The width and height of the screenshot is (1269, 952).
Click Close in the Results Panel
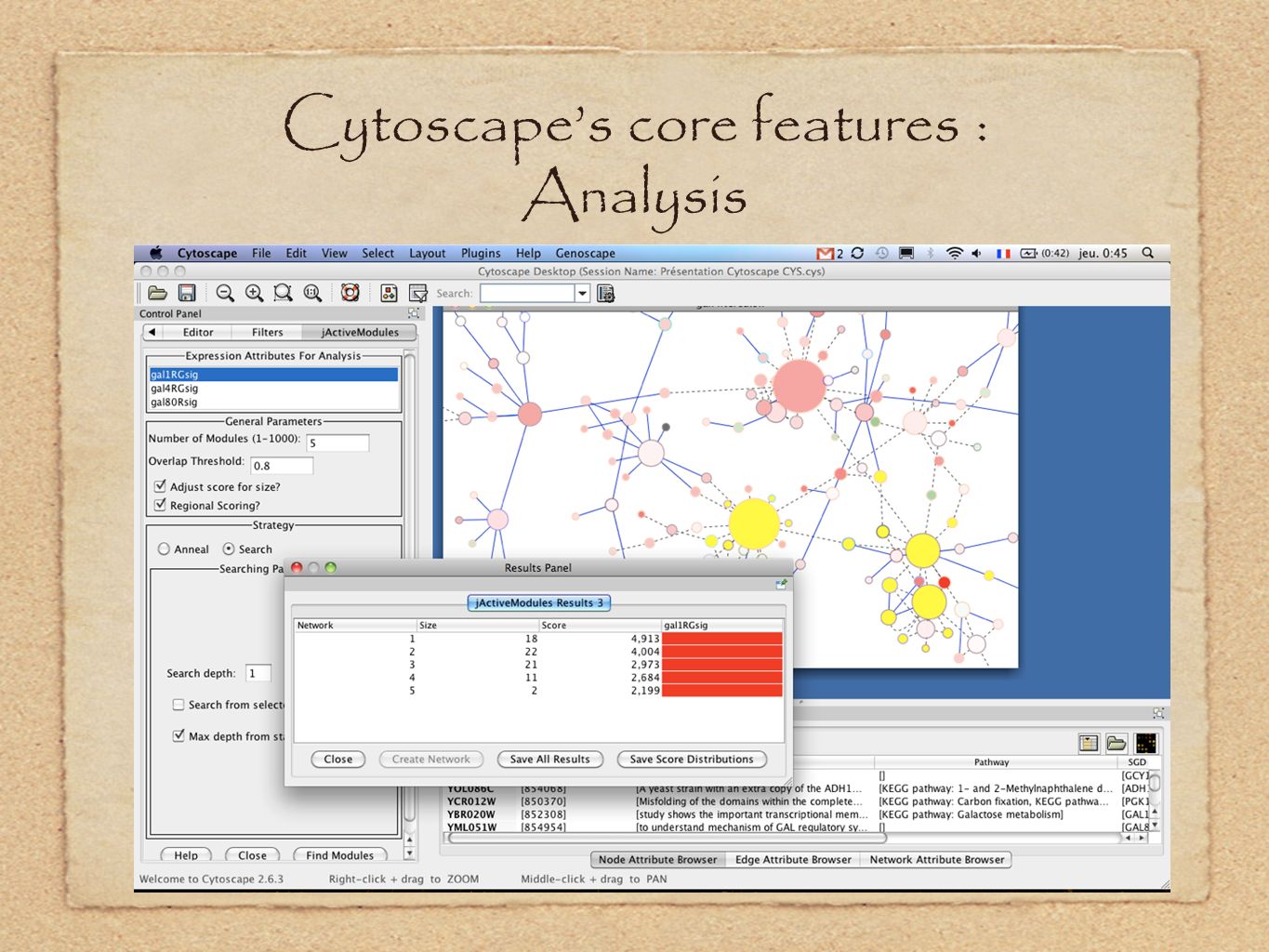pyautogui.click(x=338, y=760)
